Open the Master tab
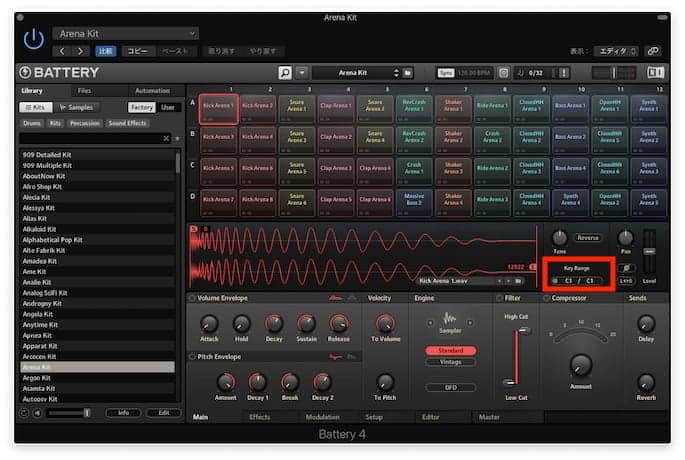 (x=489, y=417)
